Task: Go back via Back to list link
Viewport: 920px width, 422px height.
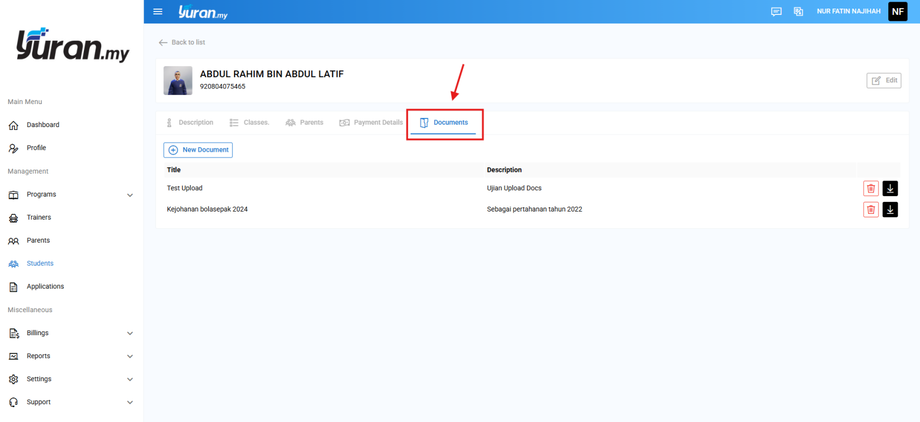Action: pyautogui.click(x=182, y=43)
